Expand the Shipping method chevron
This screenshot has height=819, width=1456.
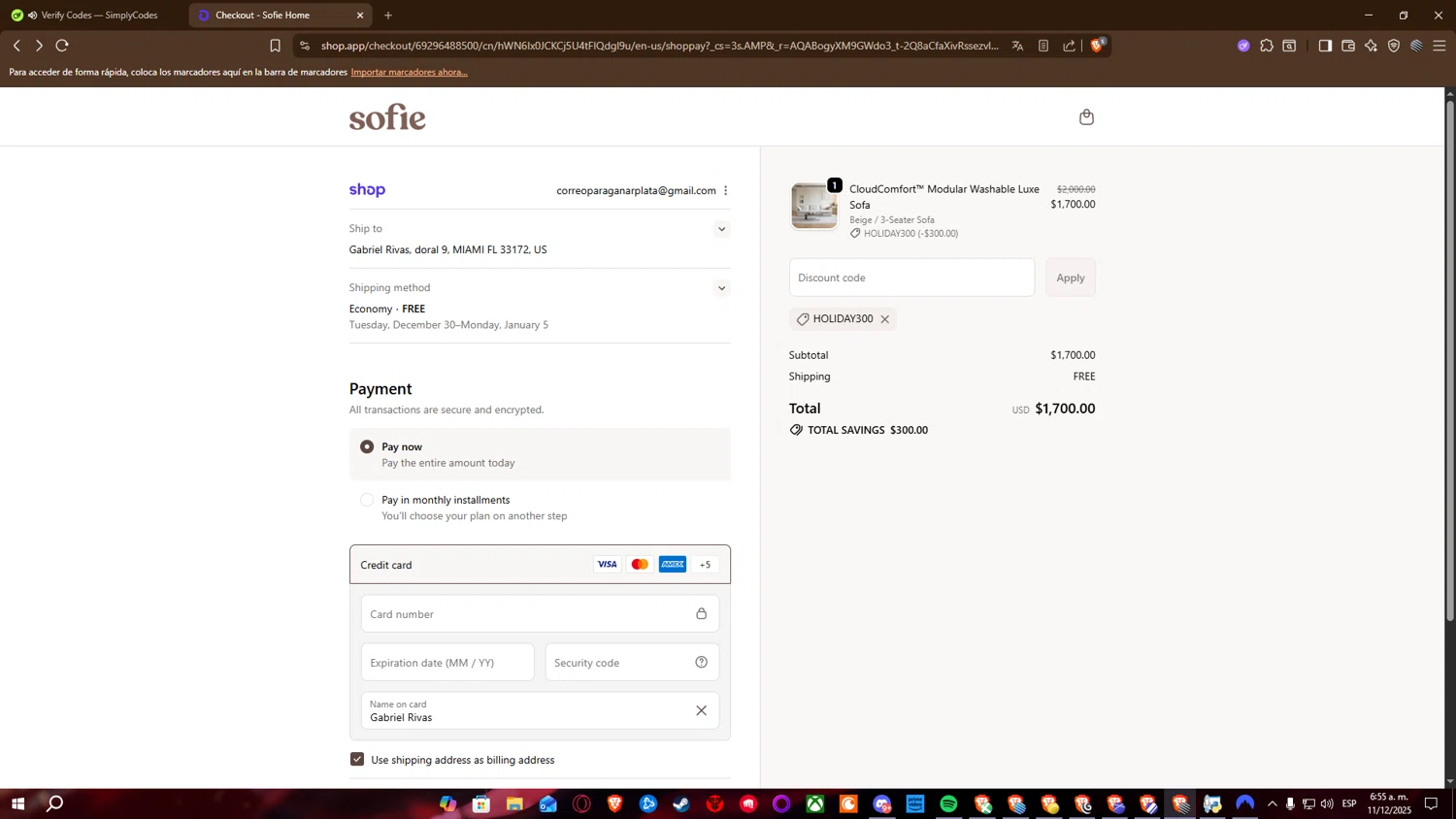(721, 288)
